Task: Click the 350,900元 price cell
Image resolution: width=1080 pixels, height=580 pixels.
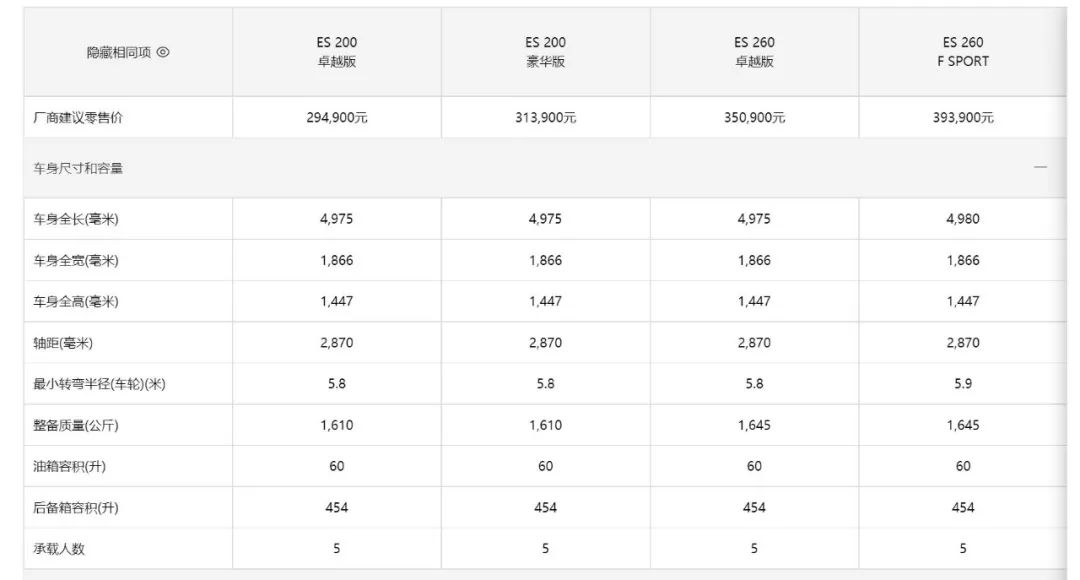Action: tap(754, 118)
